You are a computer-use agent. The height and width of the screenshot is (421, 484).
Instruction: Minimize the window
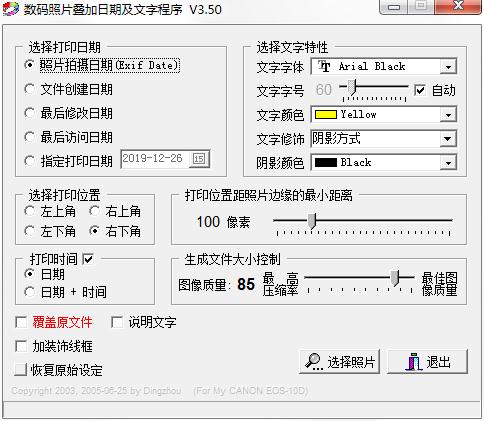tap(394, 7)
